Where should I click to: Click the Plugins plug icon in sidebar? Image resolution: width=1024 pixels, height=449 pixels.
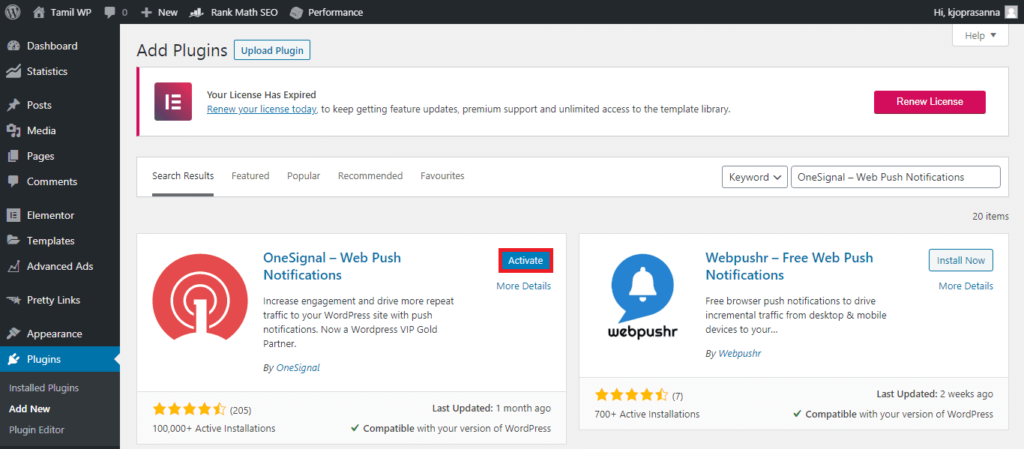pyautogui.click(x=13, y=359)
